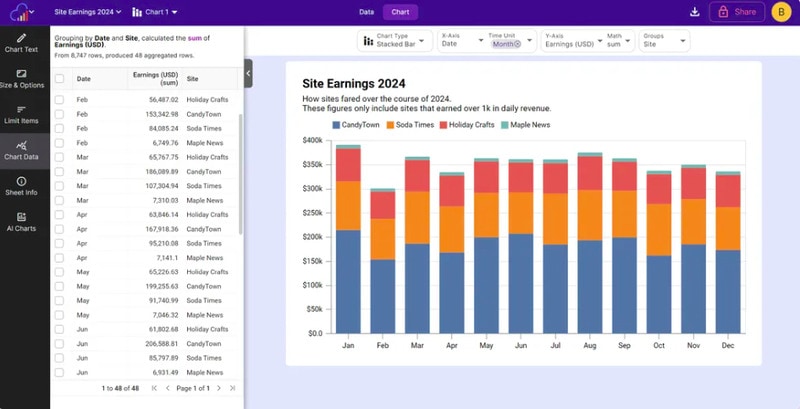The width and height of the screenshot is (800, 409).
Task: Open the Chart Type dropdown
Action: click(395, 40)
